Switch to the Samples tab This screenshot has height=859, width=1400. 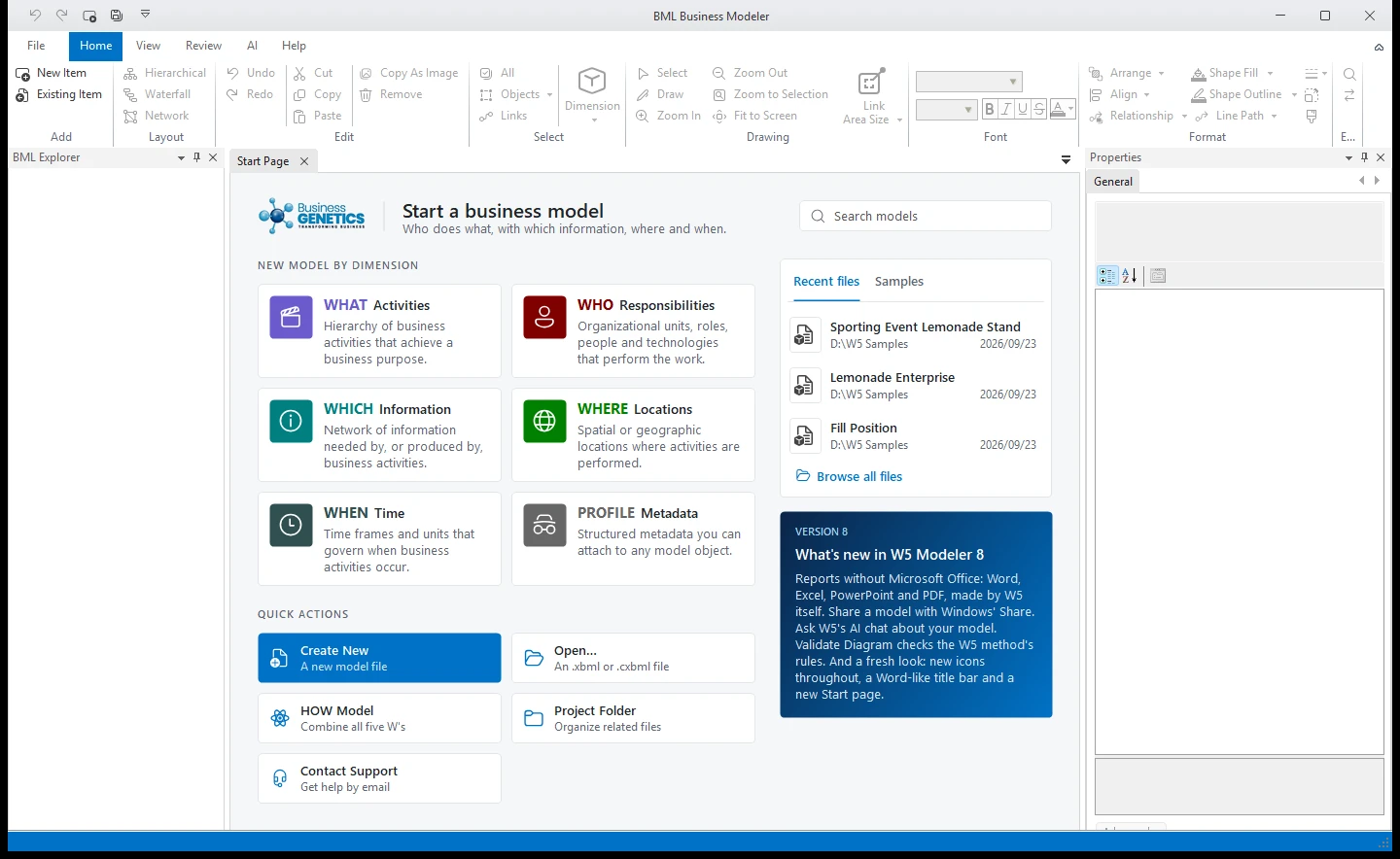(x=899, y=282)
